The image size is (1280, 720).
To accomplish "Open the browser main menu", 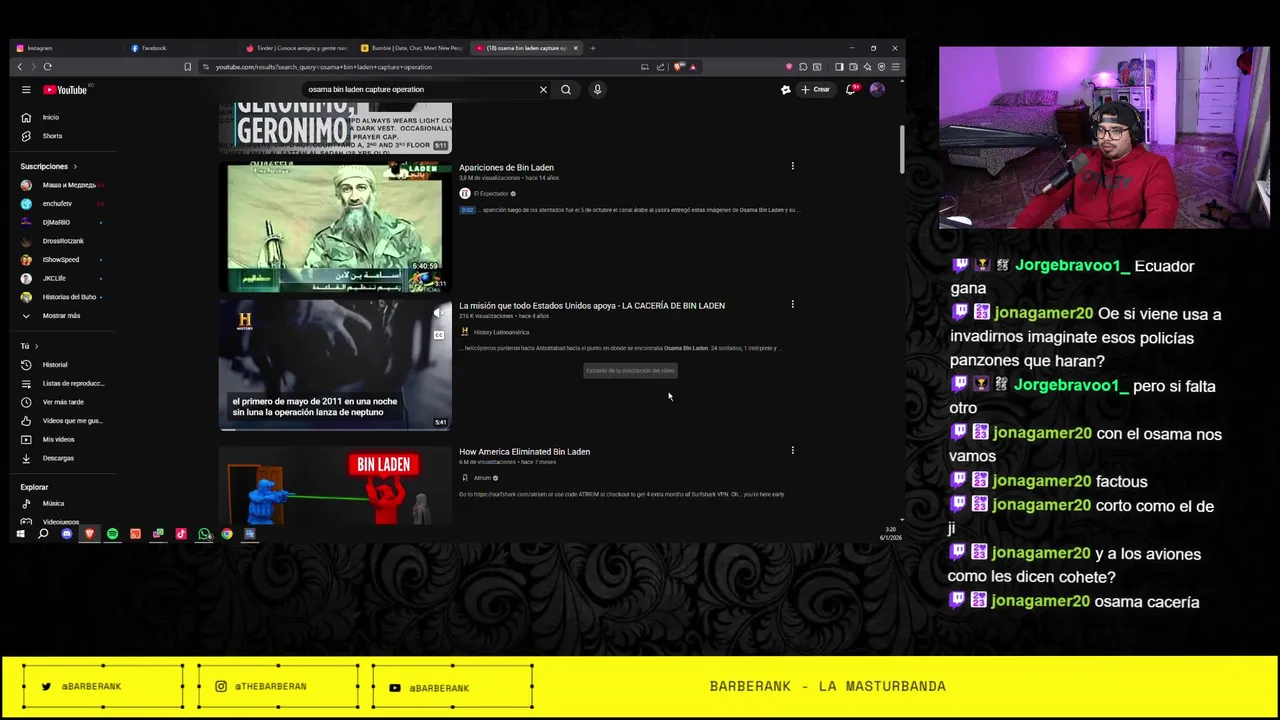I will [x=895, y=67].
